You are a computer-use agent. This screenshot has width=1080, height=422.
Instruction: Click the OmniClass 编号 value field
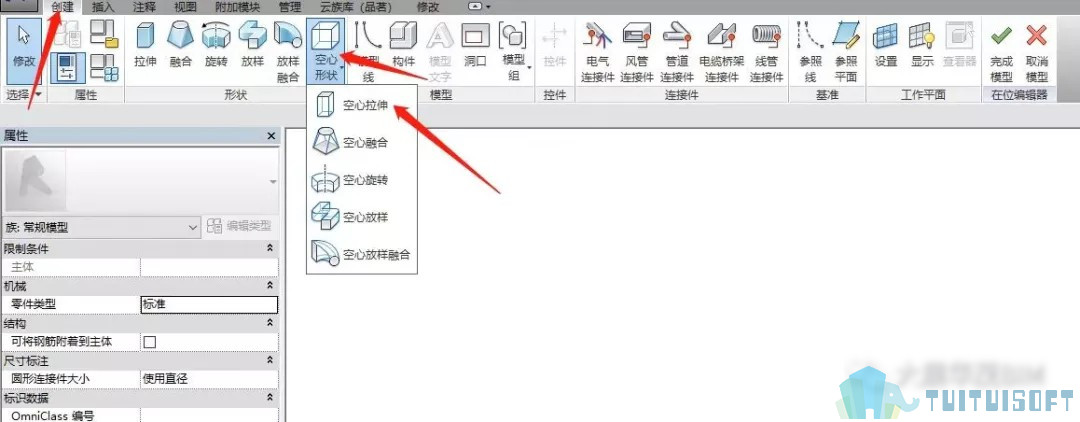[x=209, y=415]
